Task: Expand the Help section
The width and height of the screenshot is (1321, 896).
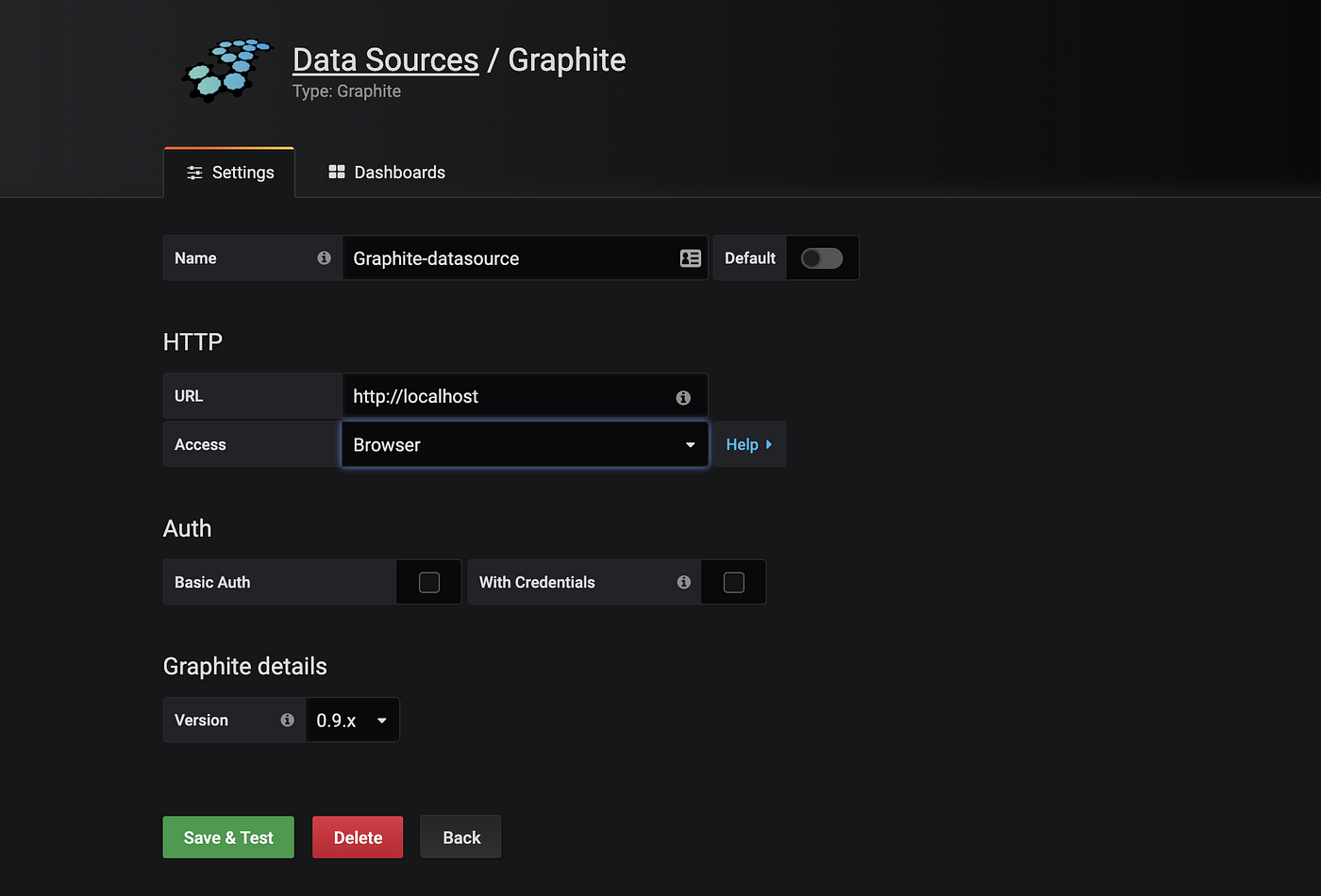Action: tap(749, 444)
